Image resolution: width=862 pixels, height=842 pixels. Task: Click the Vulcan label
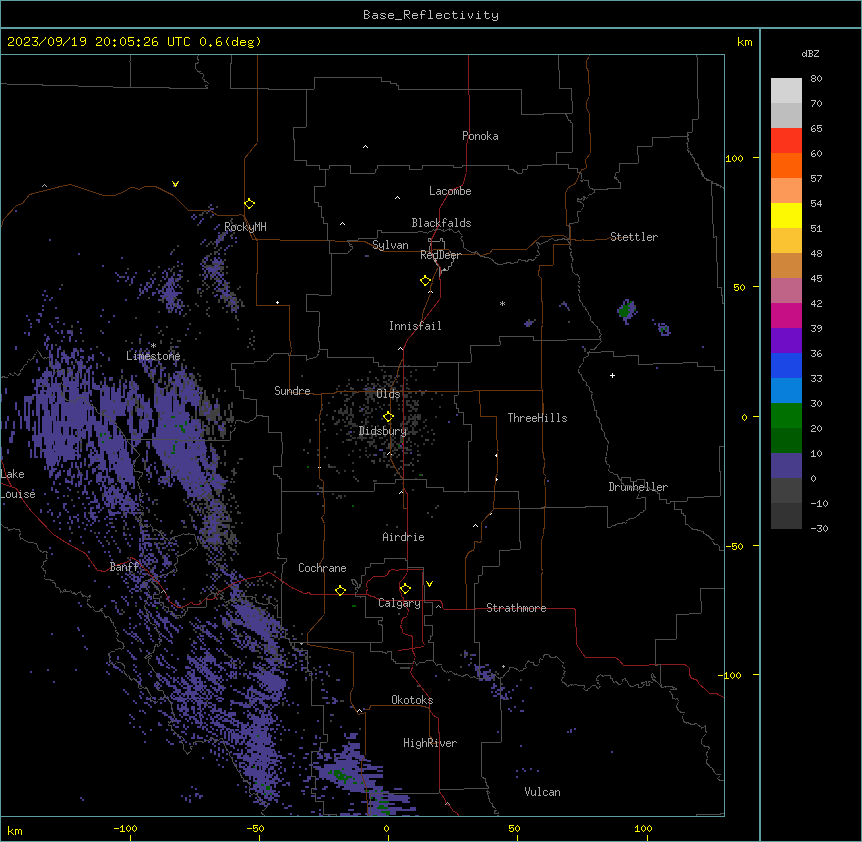[542, 792]
